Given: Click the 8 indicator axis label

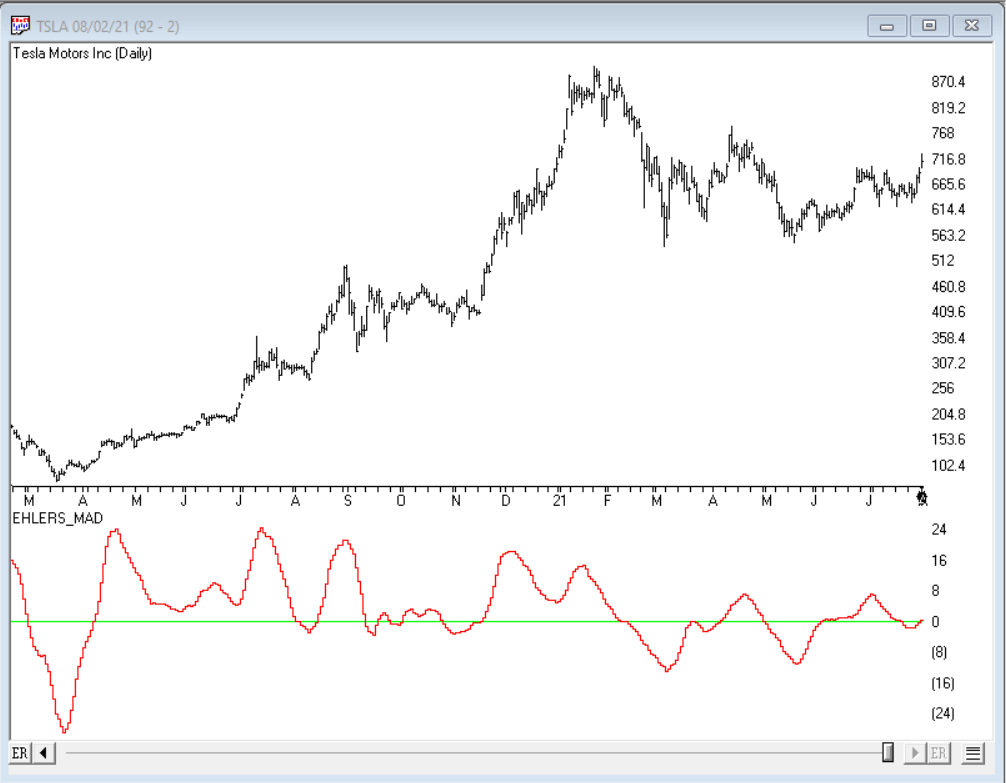Looking at the screenshot, I should pos(935,590).
